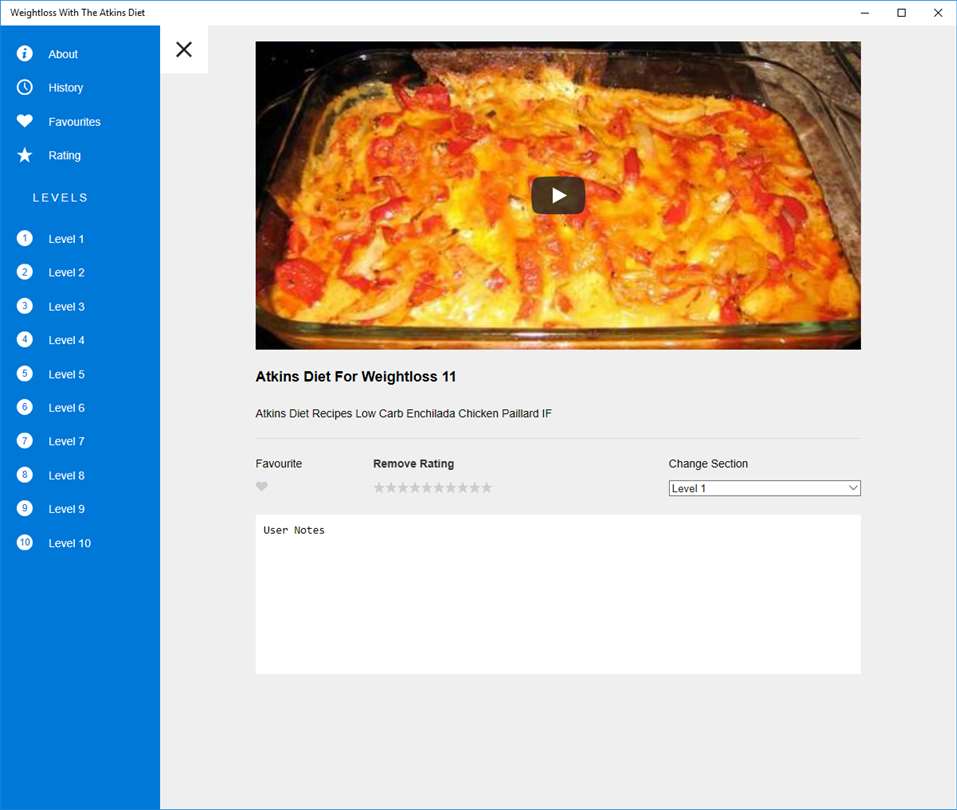Toggle the Favourite heart under Favourite label
957x810 pixels.
(261, 486)
